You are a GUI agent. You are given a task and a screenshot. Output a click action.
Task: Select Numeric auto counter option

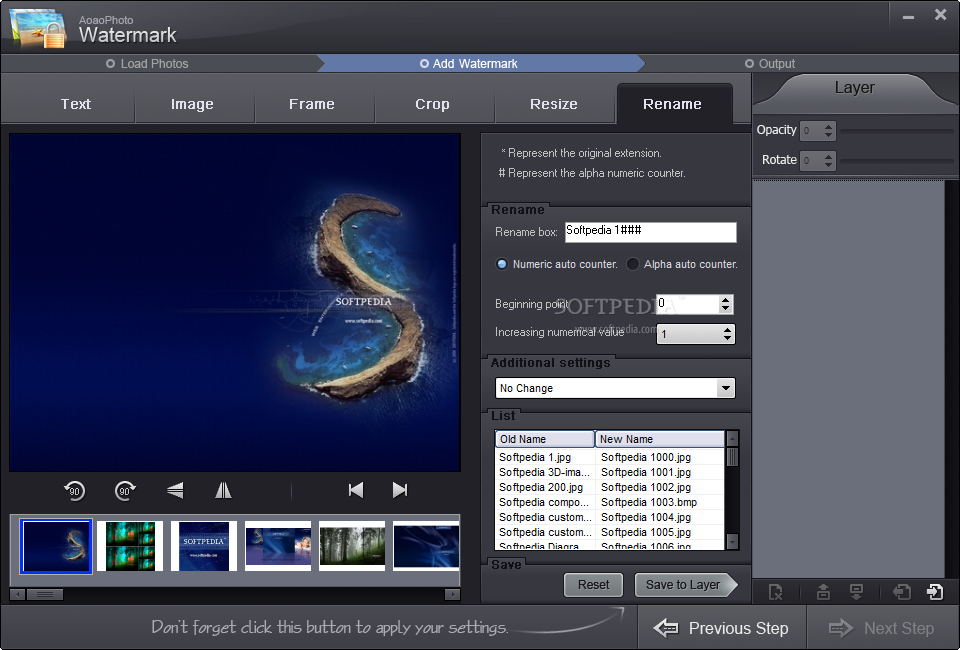point(501,264)
